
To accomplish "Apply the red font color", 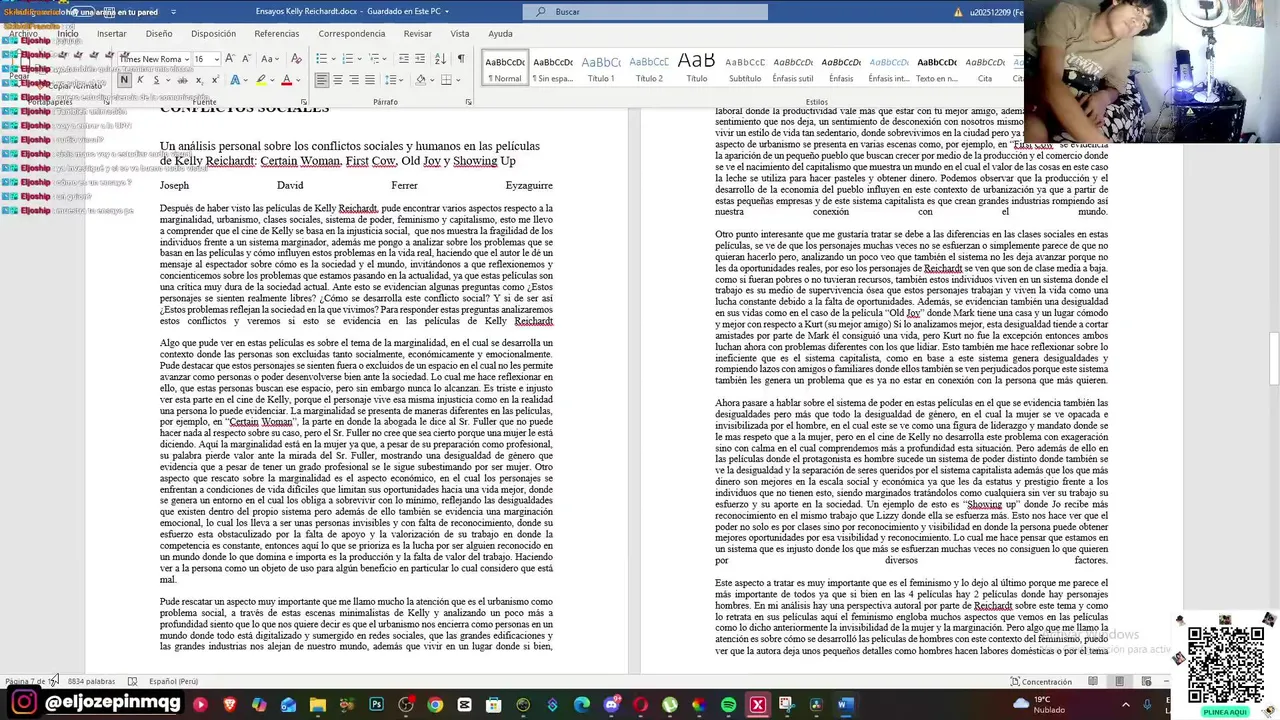I will click(x=286, y=80).
